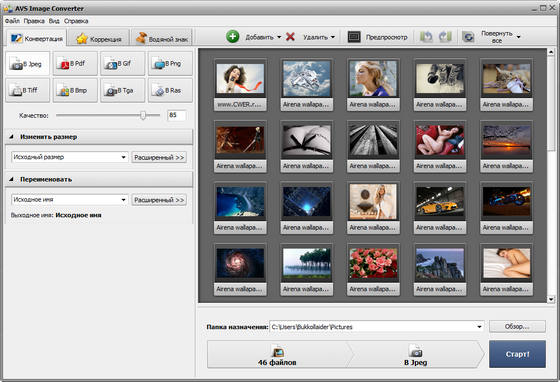Click the Rotate all (Повернуть все) icon
This screenshot has height=382, width=560.
(468, 36)
